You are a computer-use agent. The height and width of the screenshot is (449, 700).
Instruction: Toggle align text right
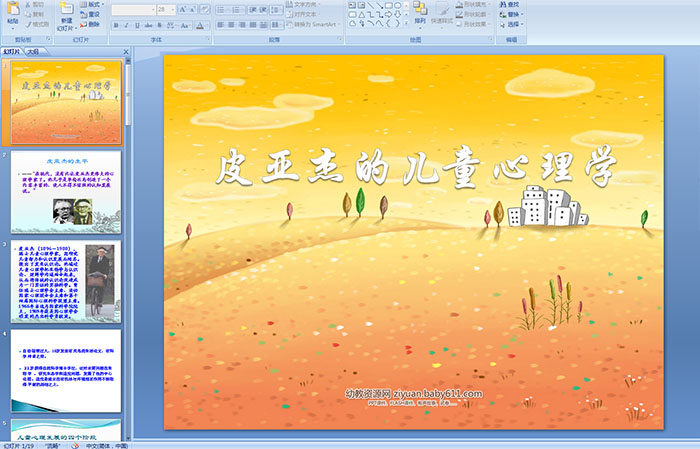click(242, 25)
